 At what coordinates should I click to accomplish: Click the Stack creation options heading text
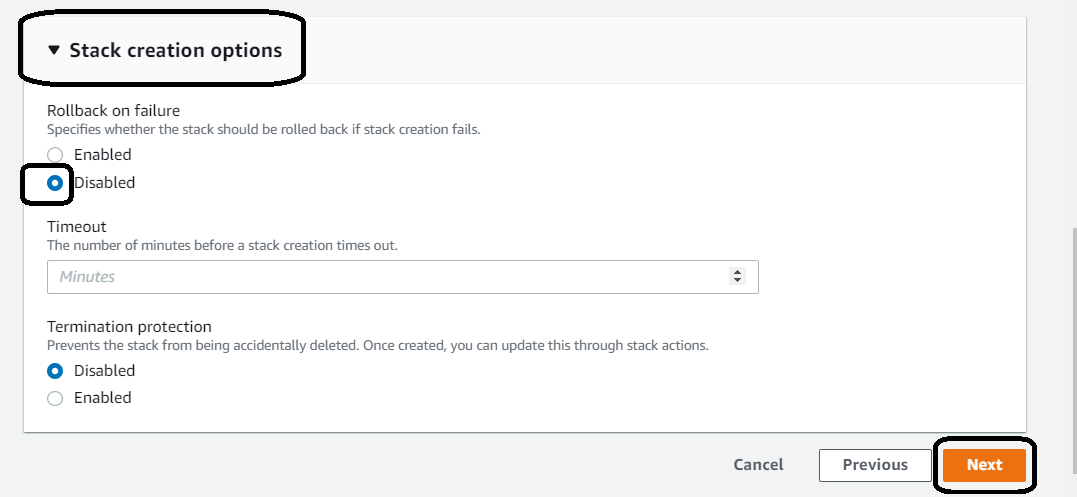click(176, 50)
